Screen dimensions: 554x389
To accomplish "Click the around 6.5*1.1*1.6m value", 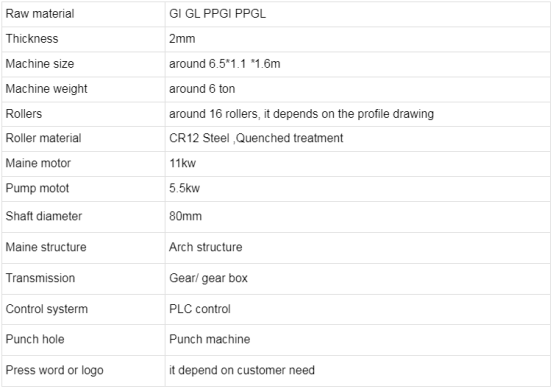I will click(225, 64).
